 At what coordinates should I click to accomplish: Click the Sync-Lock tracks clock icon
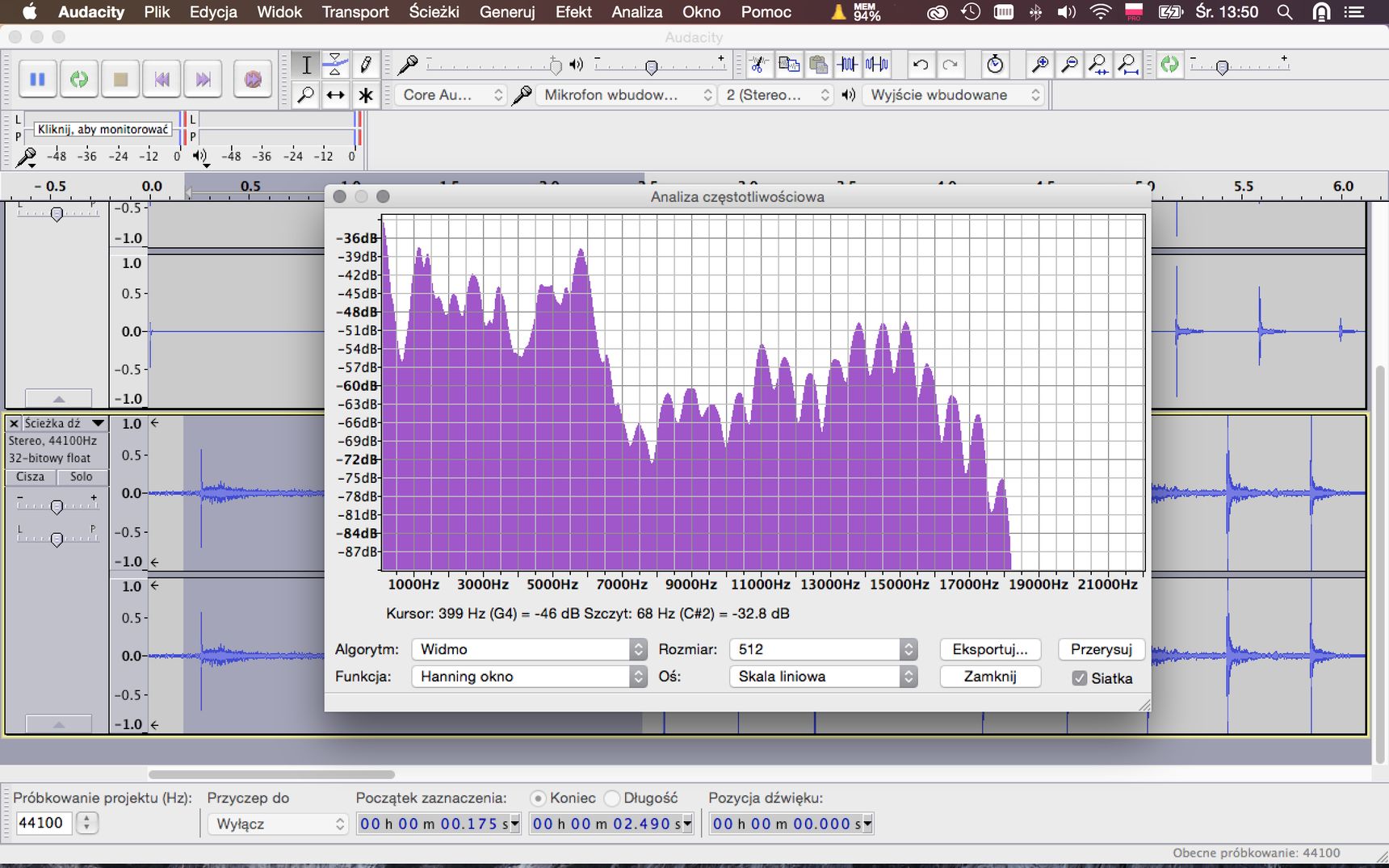tap(996, 65)
